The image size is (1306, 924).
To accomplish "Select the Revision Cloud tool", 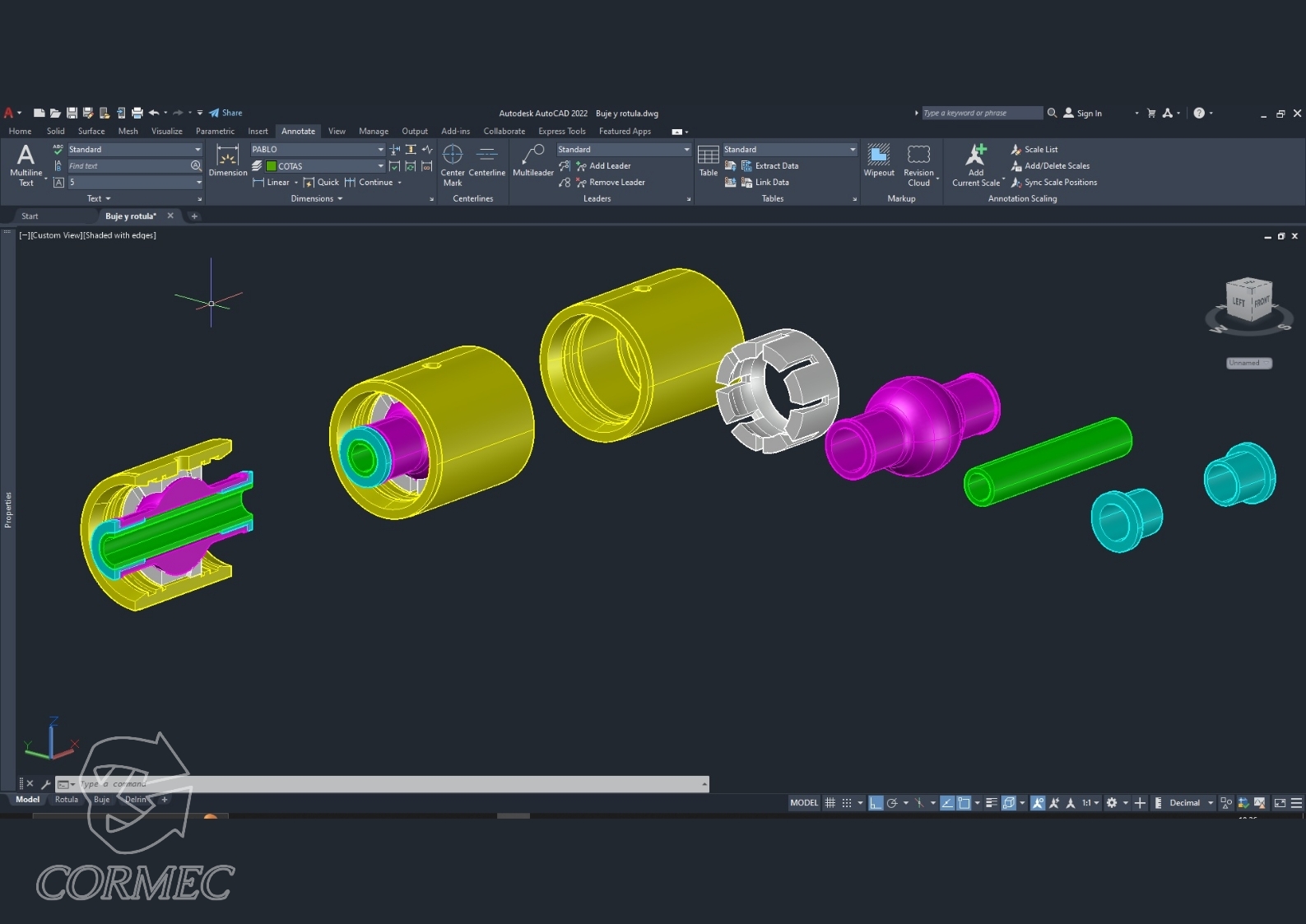I will [x=918, y=164].
